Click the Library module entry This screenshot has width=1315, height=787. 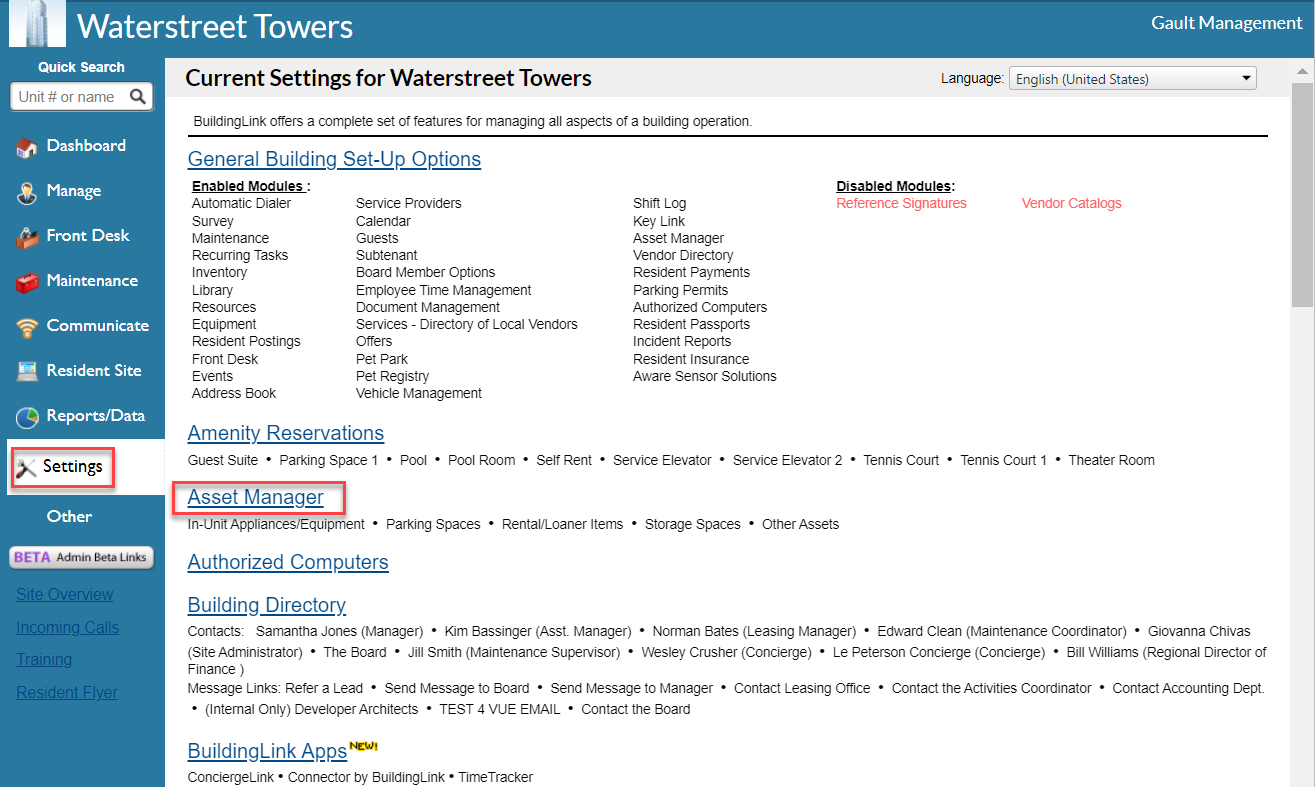coord(212,290)
